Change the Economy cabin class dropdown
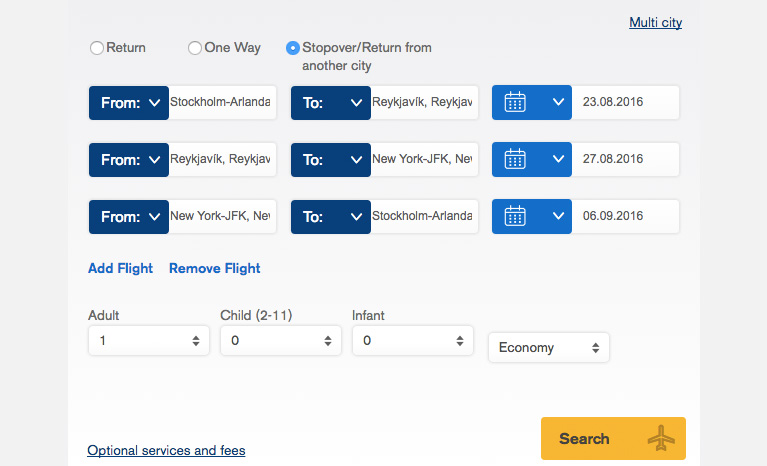The width and height of the screenshot is (767, 466). [549, 348]
